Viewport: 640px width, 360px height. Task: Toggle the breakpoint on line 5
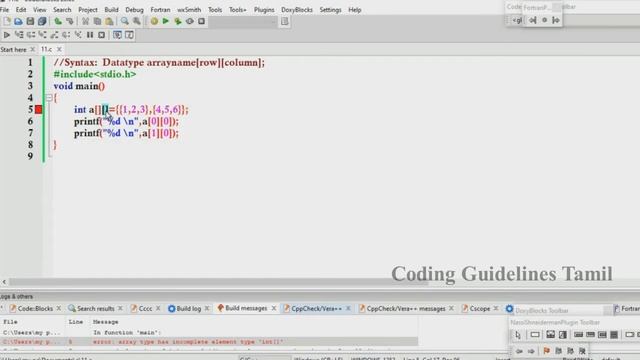click(x=38, y=109)
